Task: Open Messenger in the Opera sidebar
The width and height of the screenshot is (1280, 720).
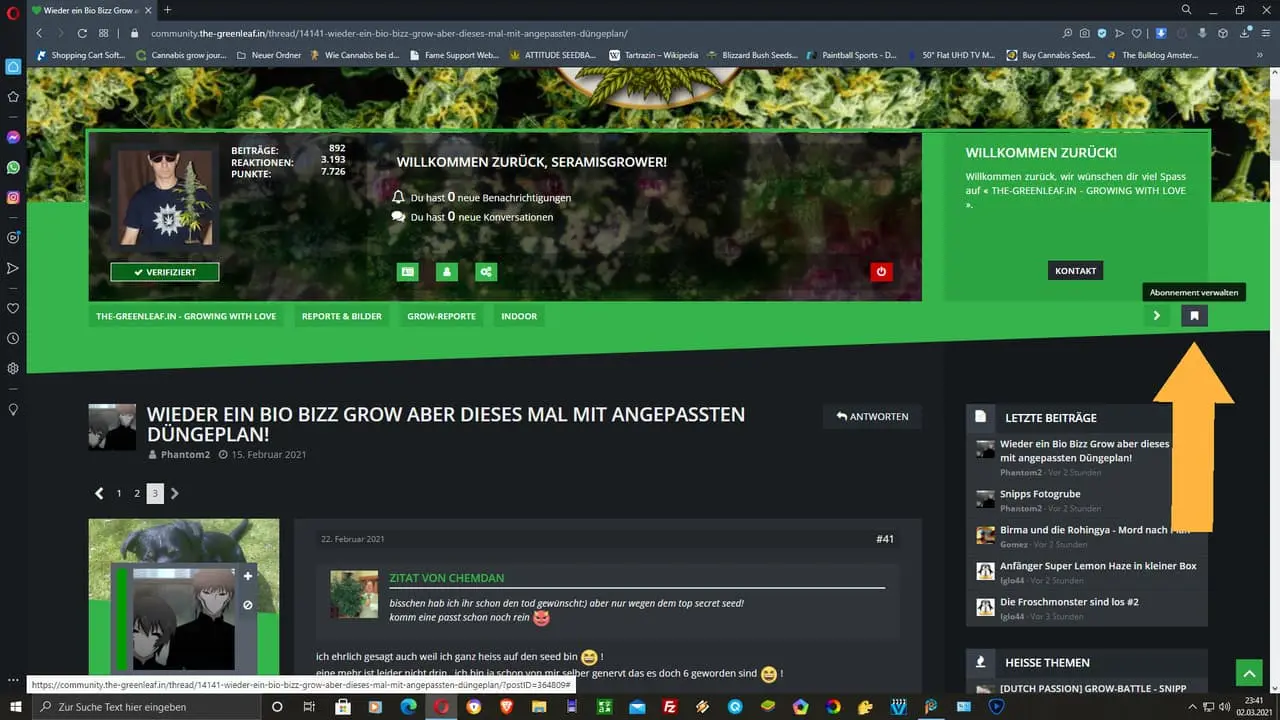Action: 13,137
